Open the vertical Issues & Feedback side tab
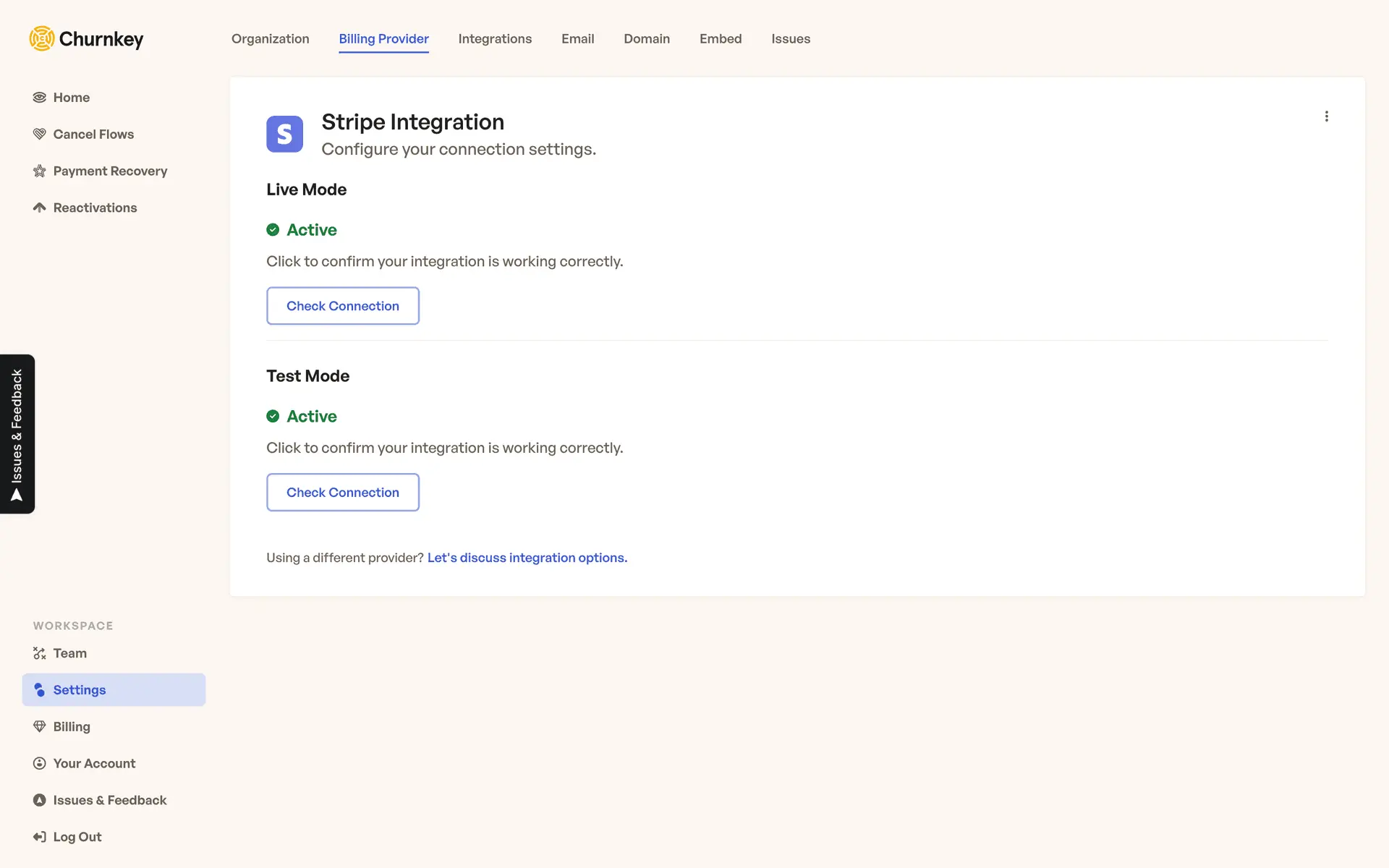This screenshot has height=868, width=1389. point(17,434)
